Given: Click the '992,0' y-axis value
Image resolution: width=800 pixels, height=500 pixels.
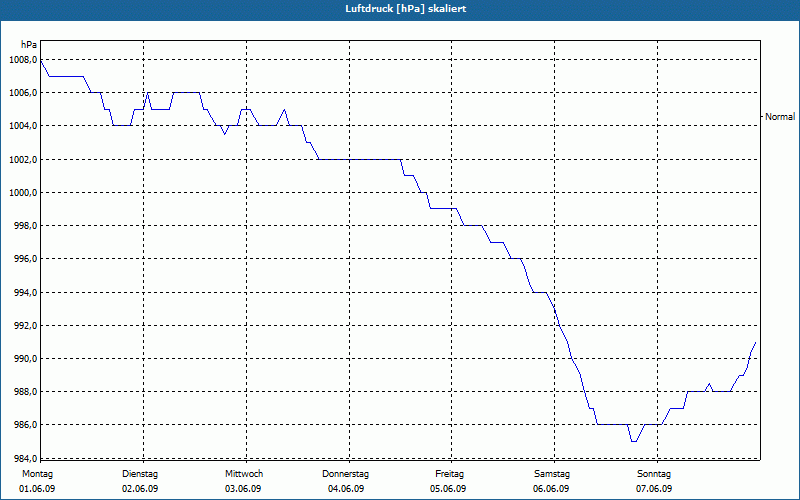Looking at the screenshot, I should point(26,326).
